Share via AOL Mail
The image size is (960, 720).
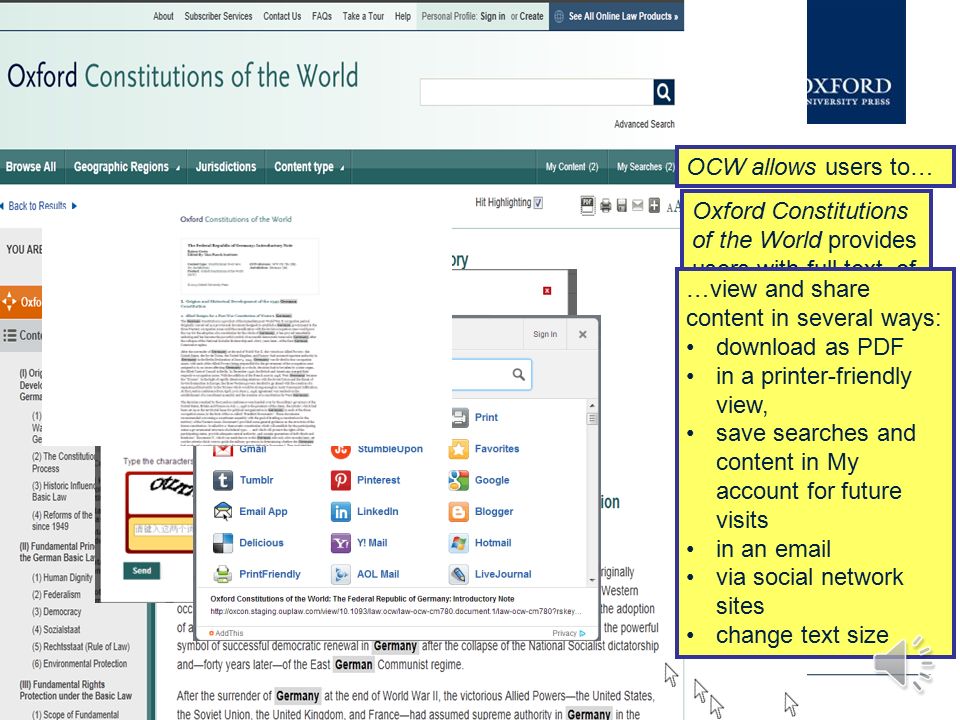[x=366, y=574]
